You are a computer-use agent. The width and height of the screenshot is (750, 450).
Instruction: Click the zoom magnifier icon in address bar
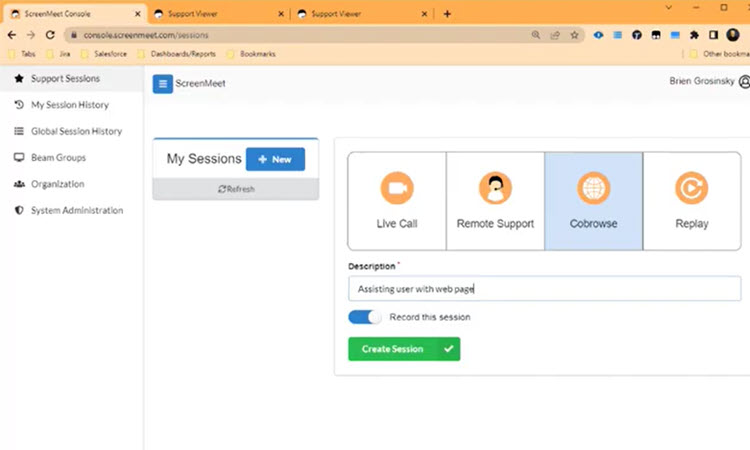[x=536, y=35]
